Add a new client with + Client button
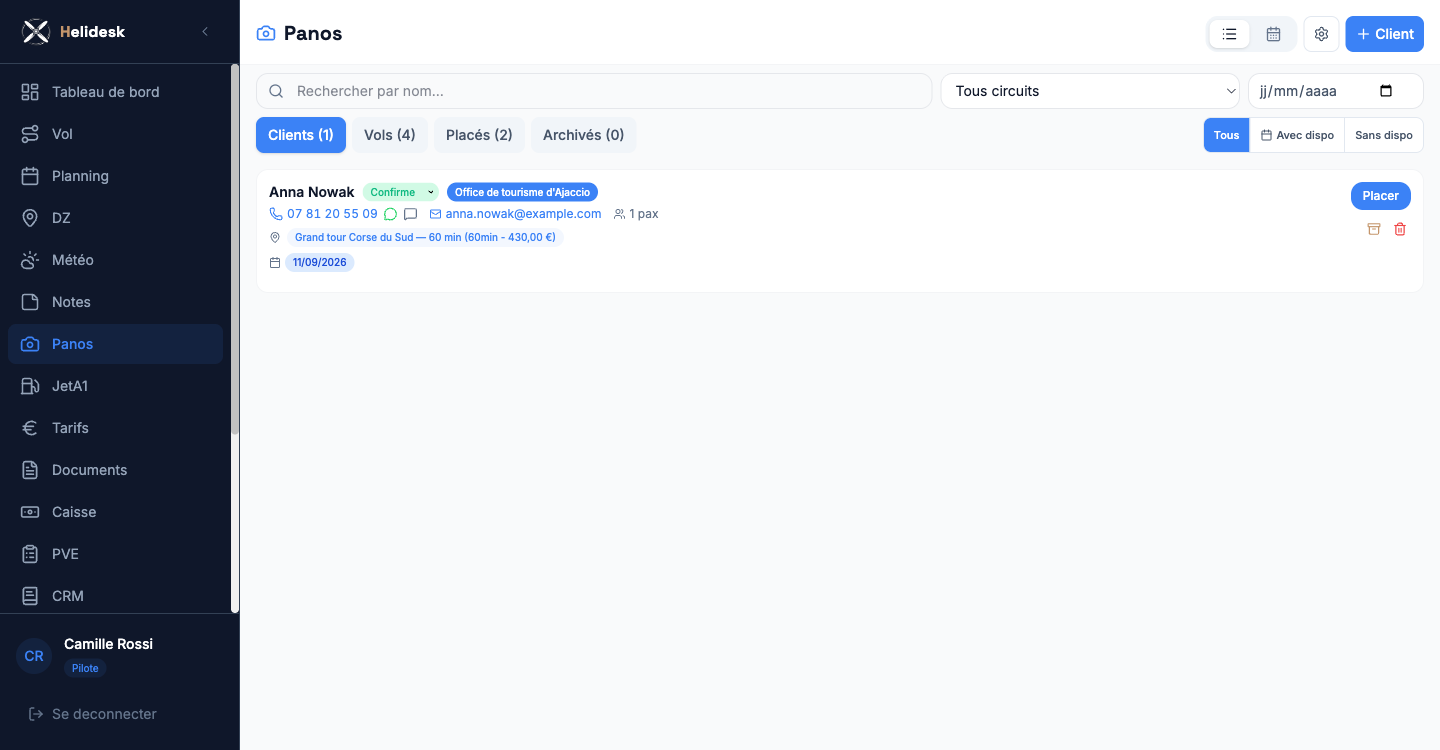 pyautogui.click(x=1384, y=34)
